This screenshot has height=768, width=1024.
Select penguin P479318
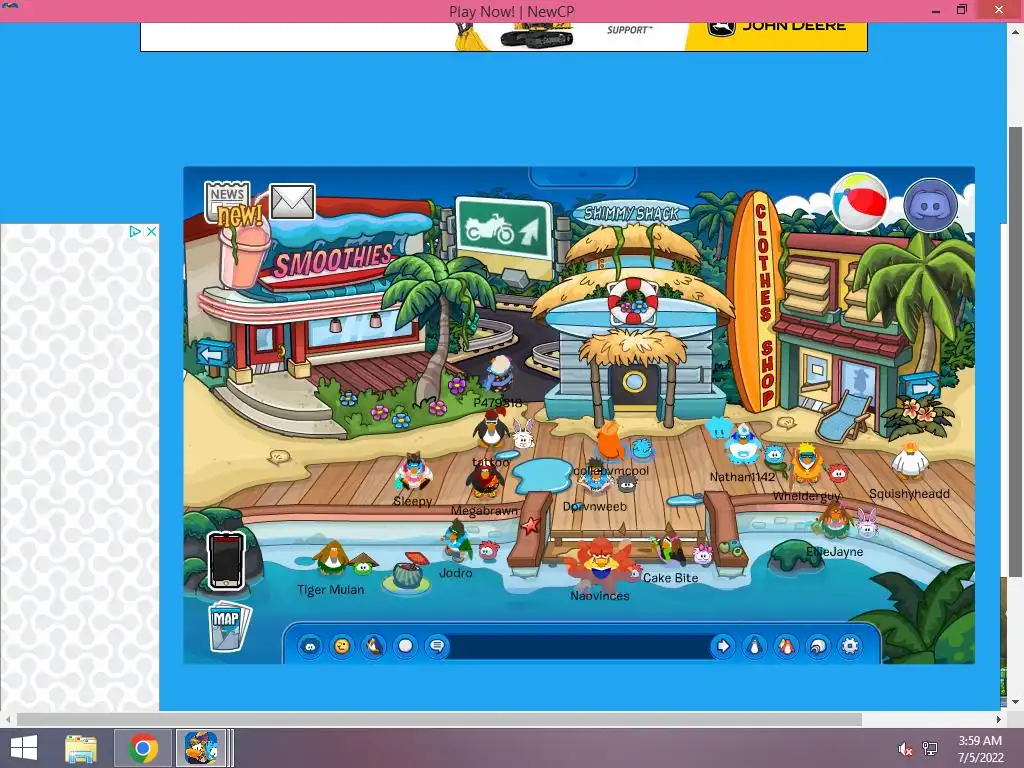click(498, 374)
